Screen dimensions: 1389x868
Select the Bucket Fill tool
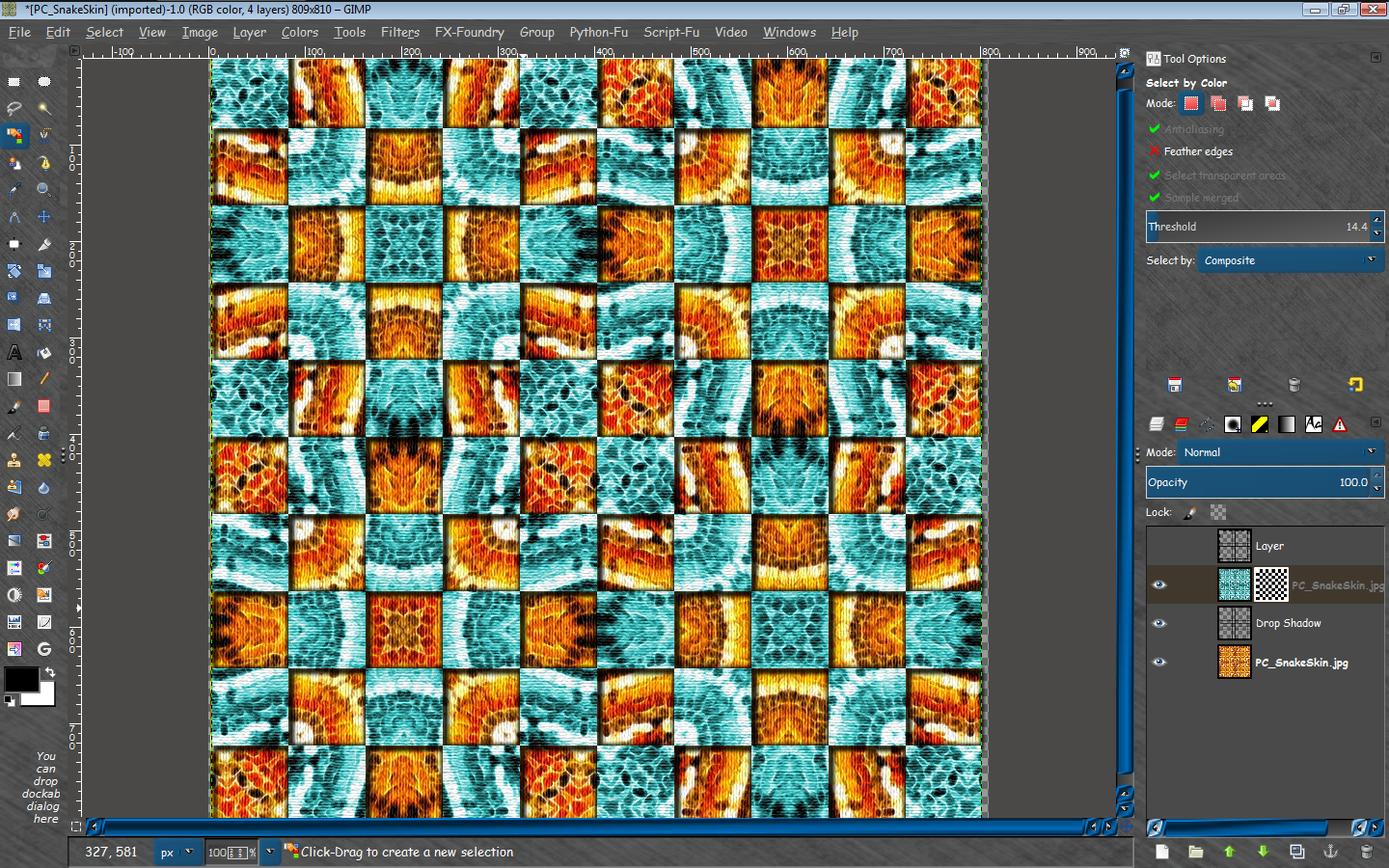pos(44,352)
